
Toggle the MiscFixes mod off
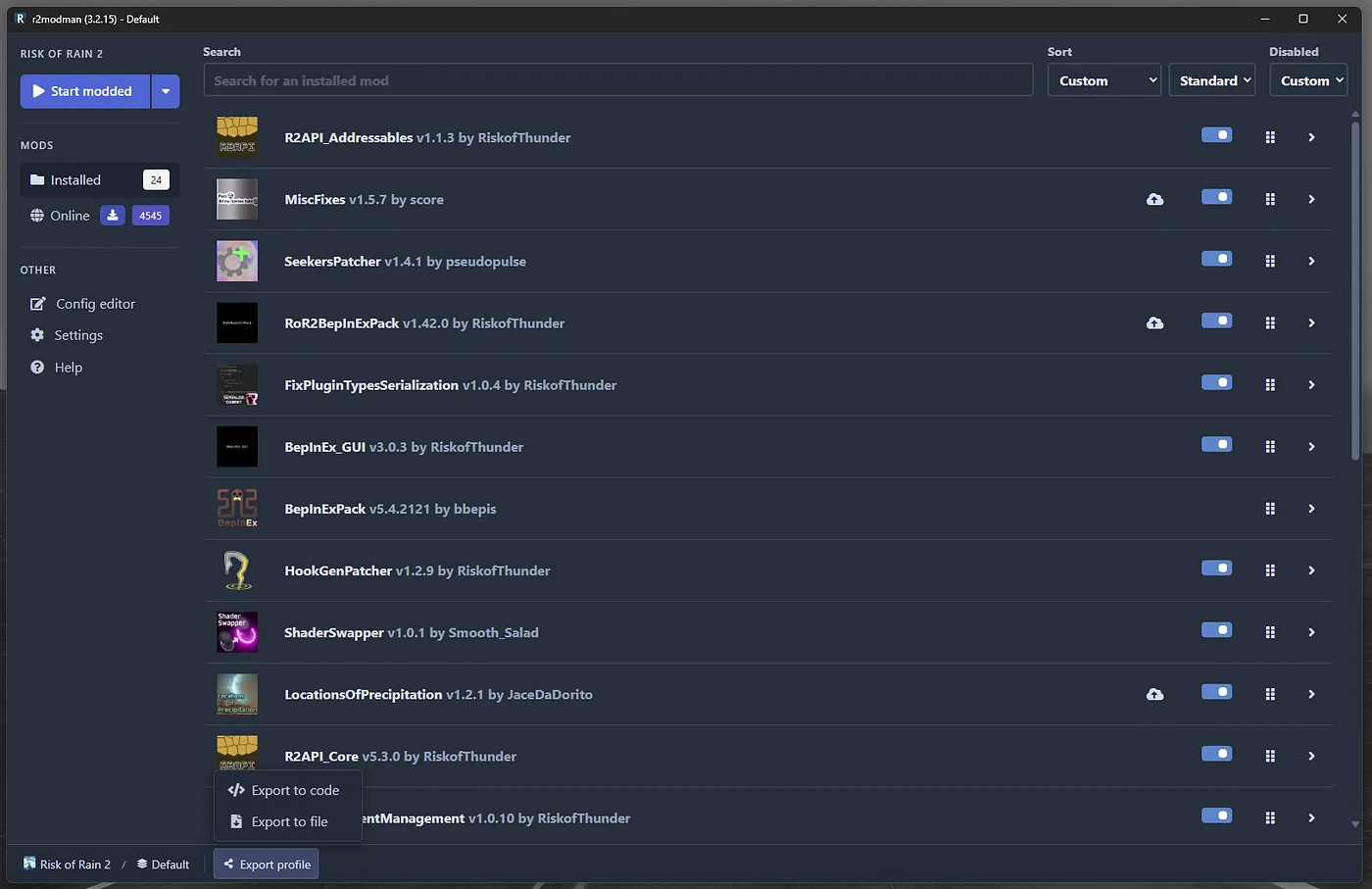pyautogui.click(x=1217, y=197)
